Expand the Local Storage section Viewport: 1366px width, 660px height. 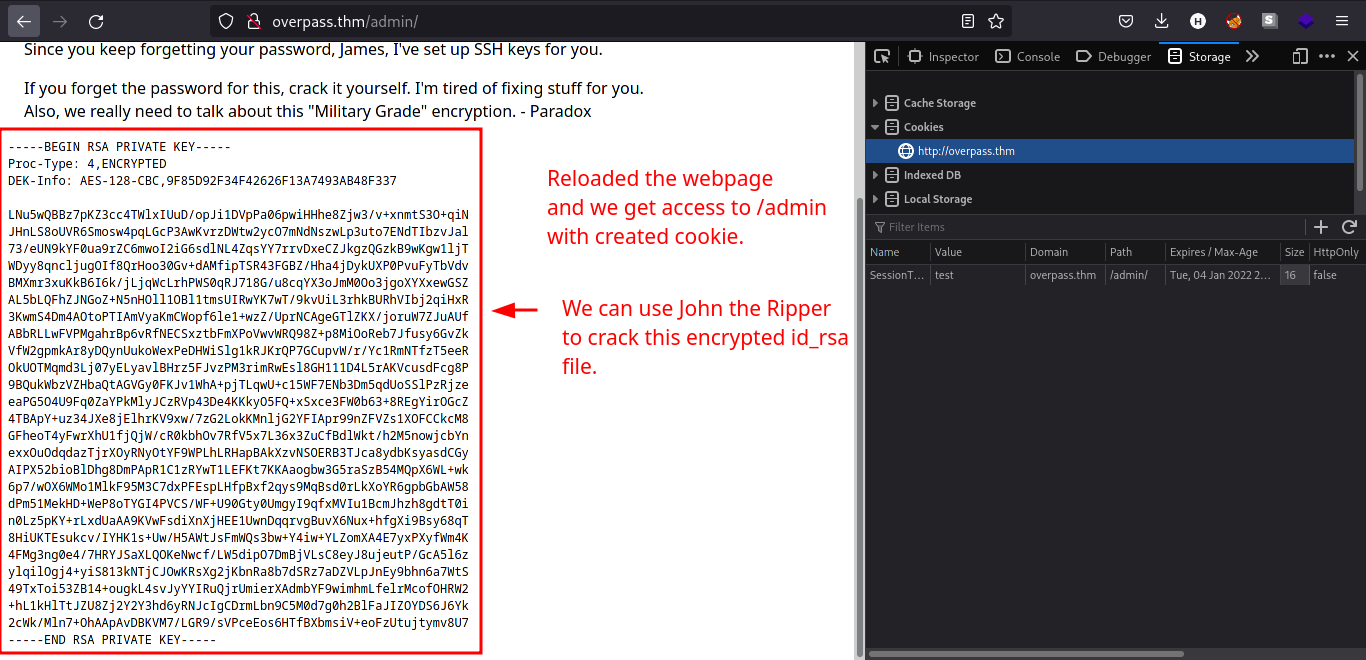coord(875,199)
